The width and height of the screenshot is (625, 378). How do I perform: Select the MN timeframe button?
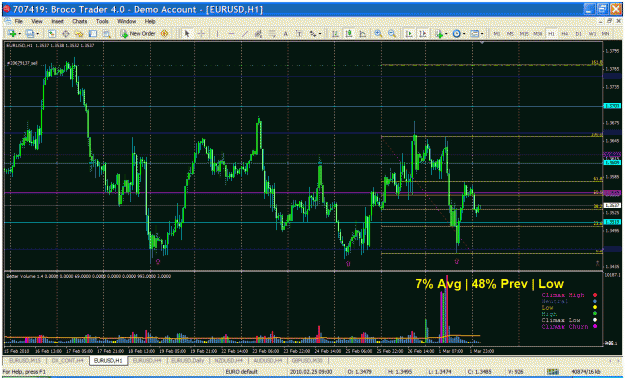[605, 34]
